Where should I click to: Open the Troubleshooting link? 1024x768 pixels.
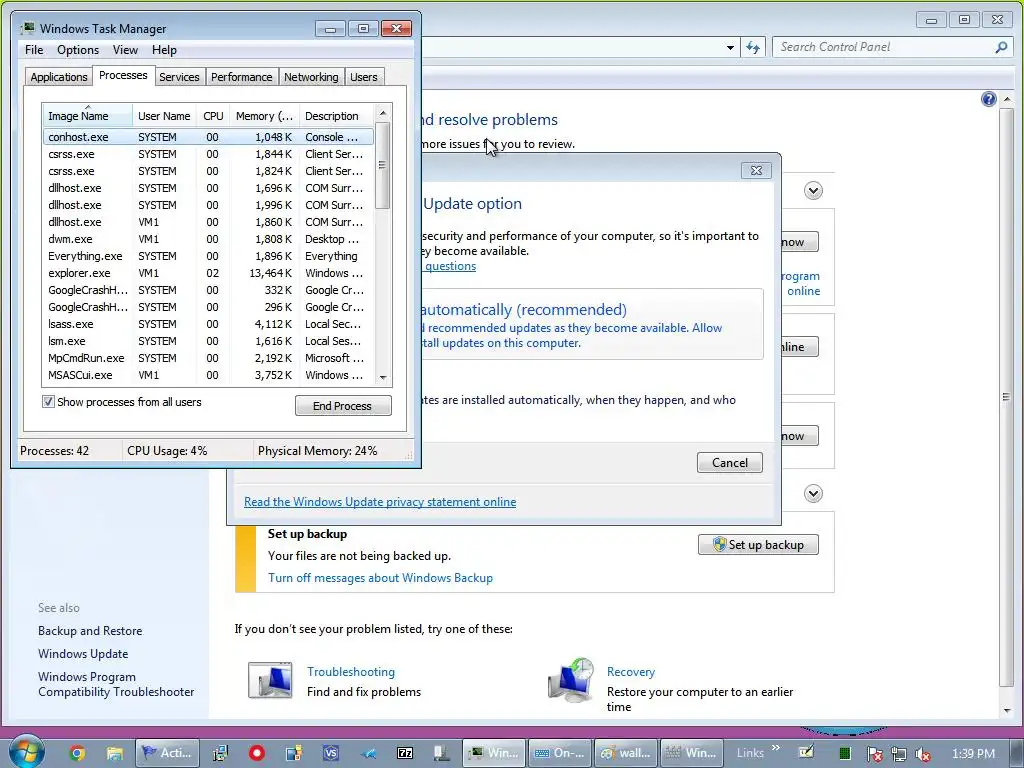[351, 671]
